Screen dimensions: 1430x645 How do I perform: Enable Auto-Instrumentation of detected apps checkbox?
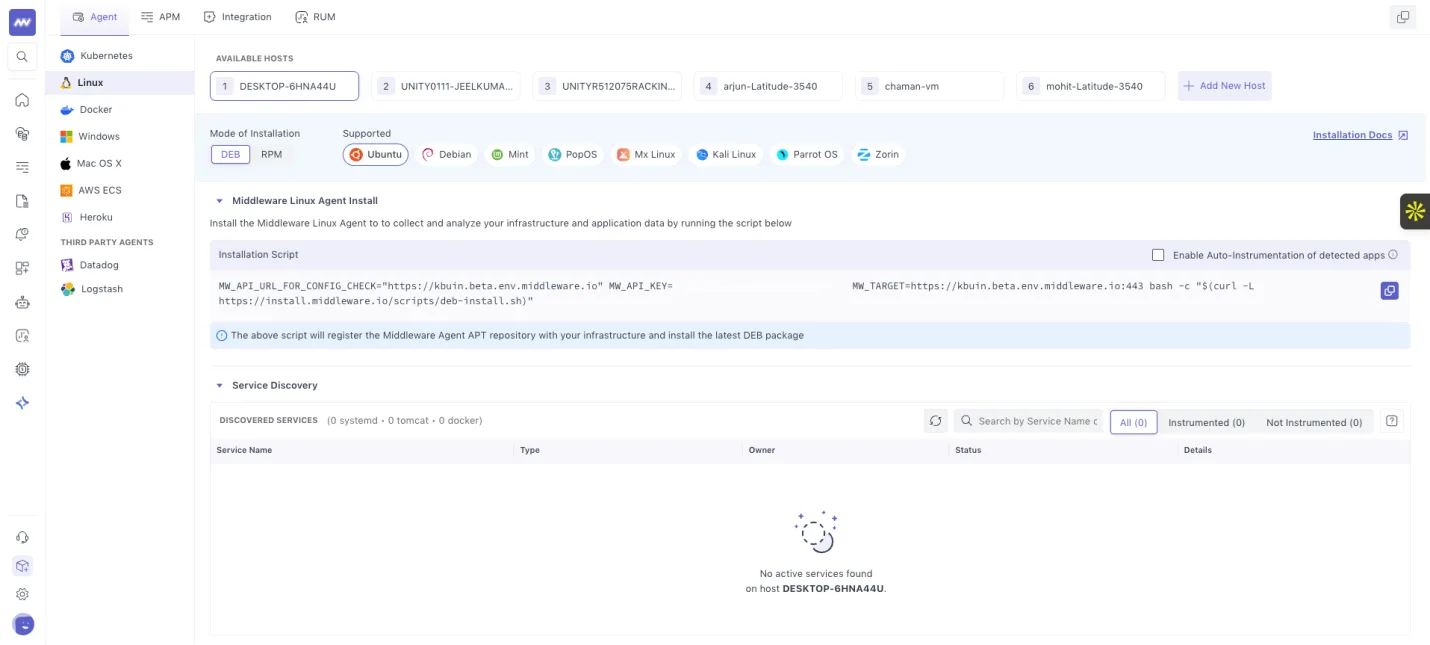click(1158, 255)
